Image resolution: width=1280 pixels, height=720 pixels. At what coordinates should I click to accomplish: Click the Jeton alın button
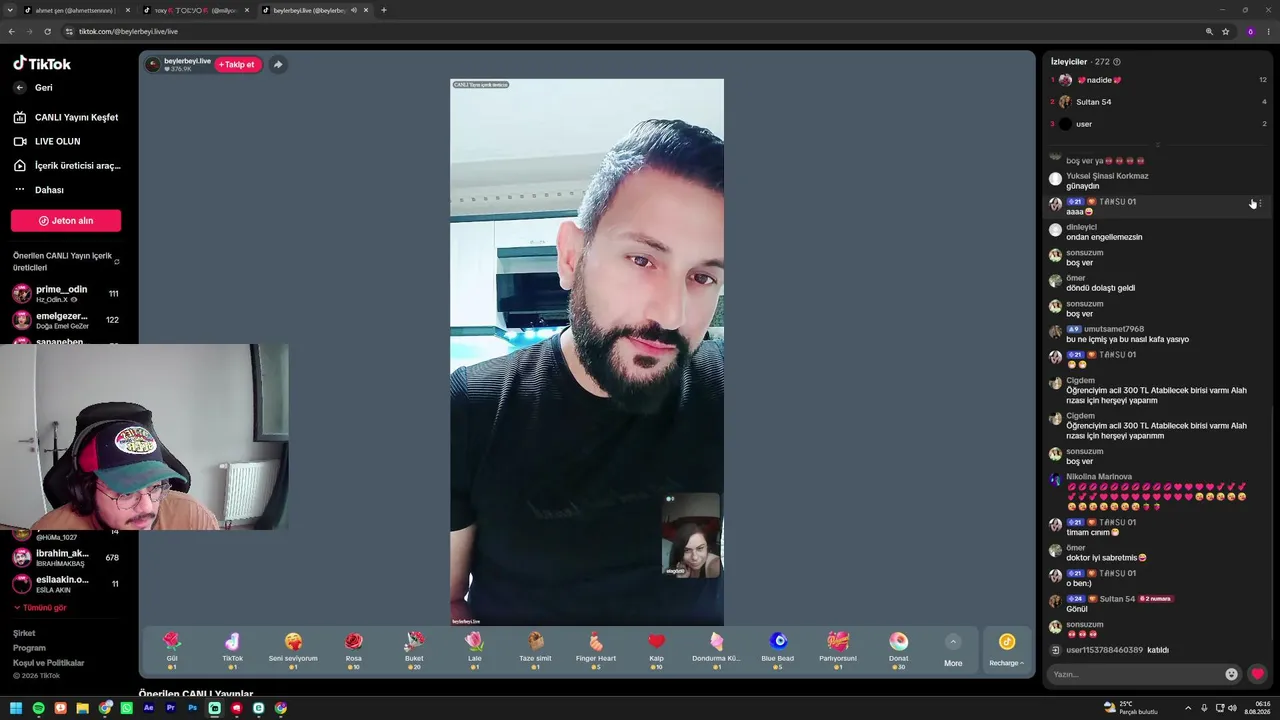pyautogui.click(x=66, y=221)
